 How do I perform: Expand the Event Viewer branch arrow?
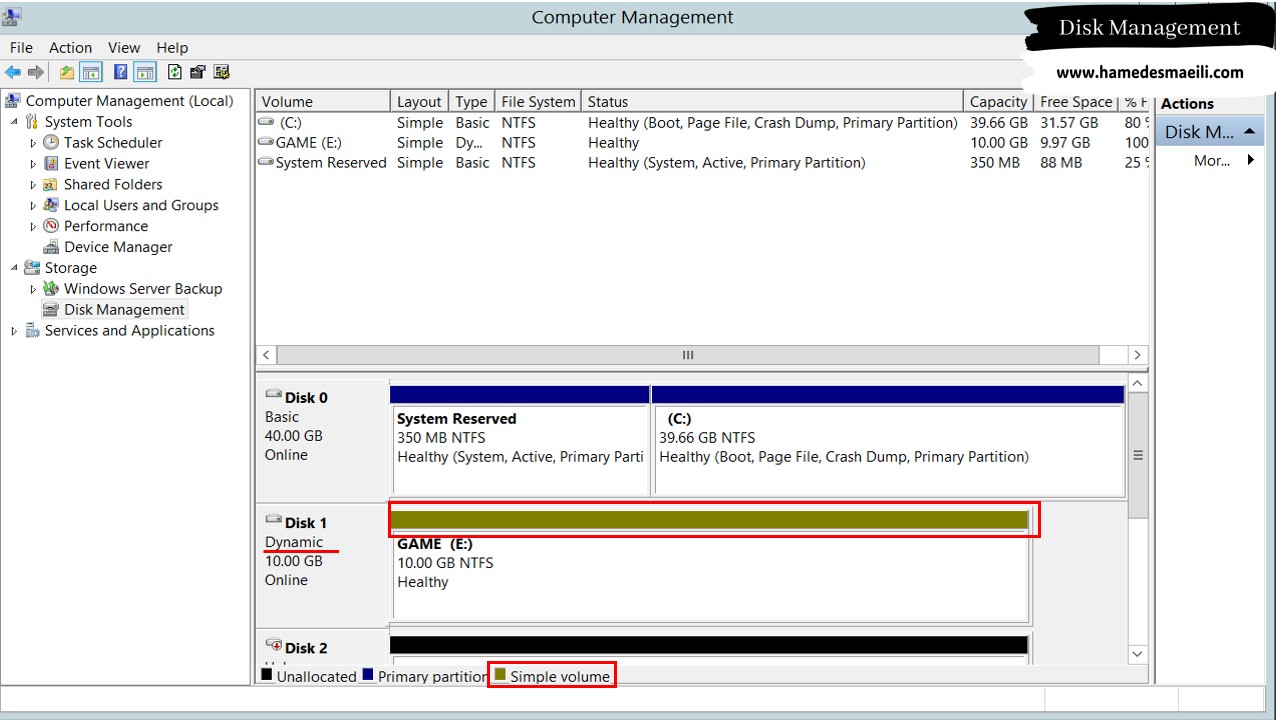coord(33,164)
